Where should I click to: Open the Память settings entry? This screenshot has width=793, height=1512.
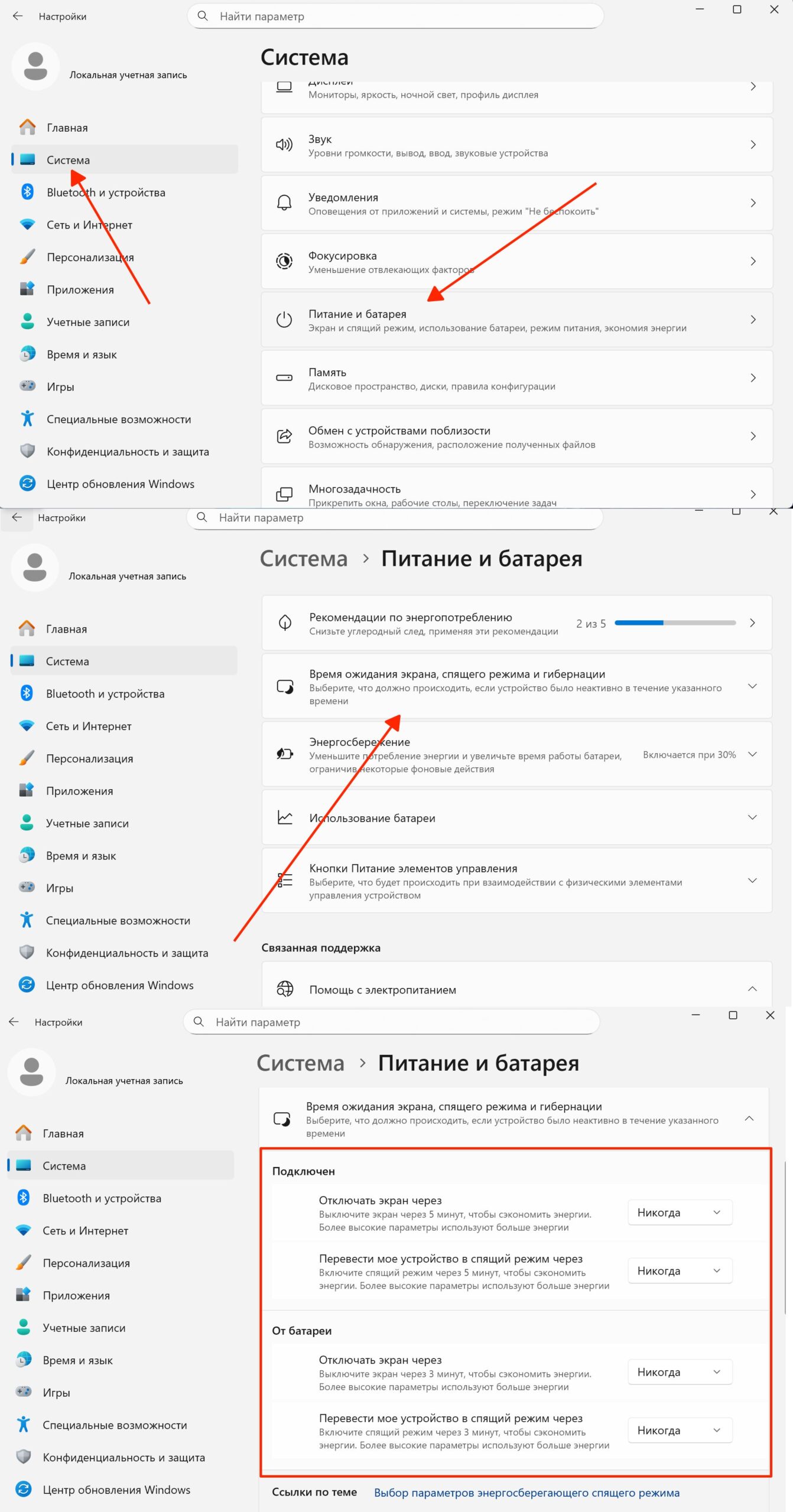click(x=517, y=377)
